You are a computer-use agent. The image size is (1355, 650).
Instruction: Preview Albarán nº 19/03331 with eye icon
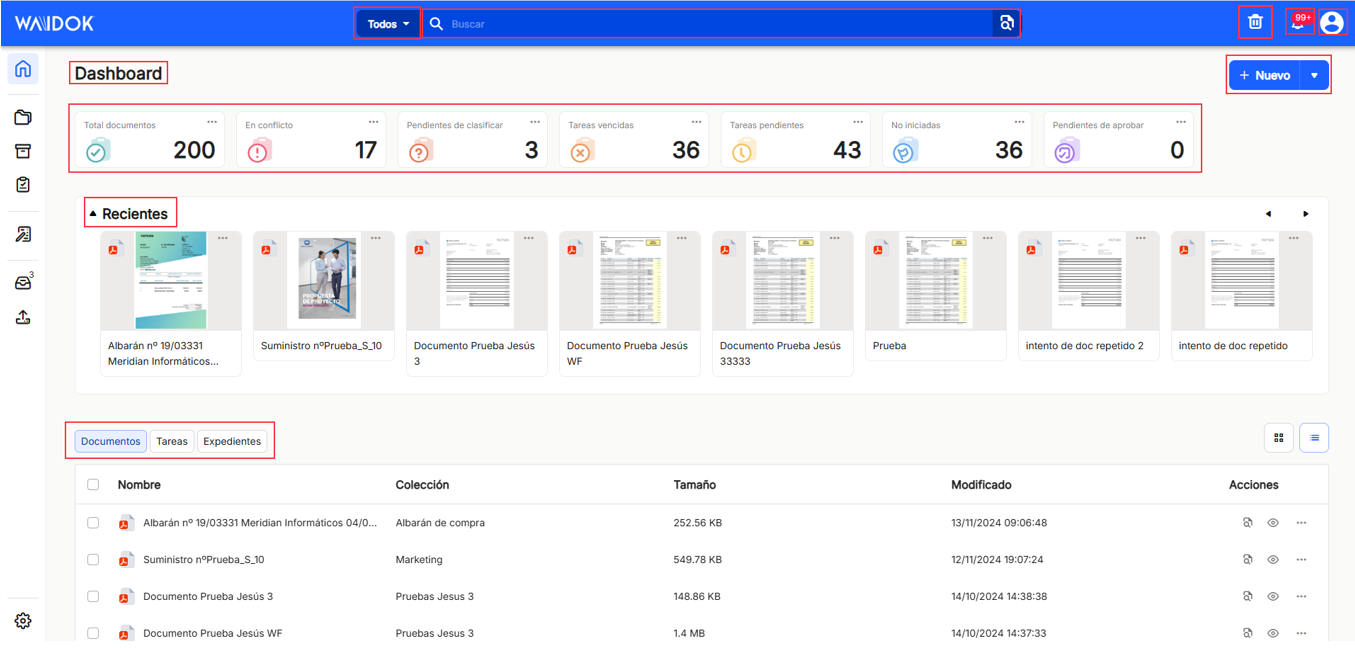pyautogui.click(x=1273, y=522)
